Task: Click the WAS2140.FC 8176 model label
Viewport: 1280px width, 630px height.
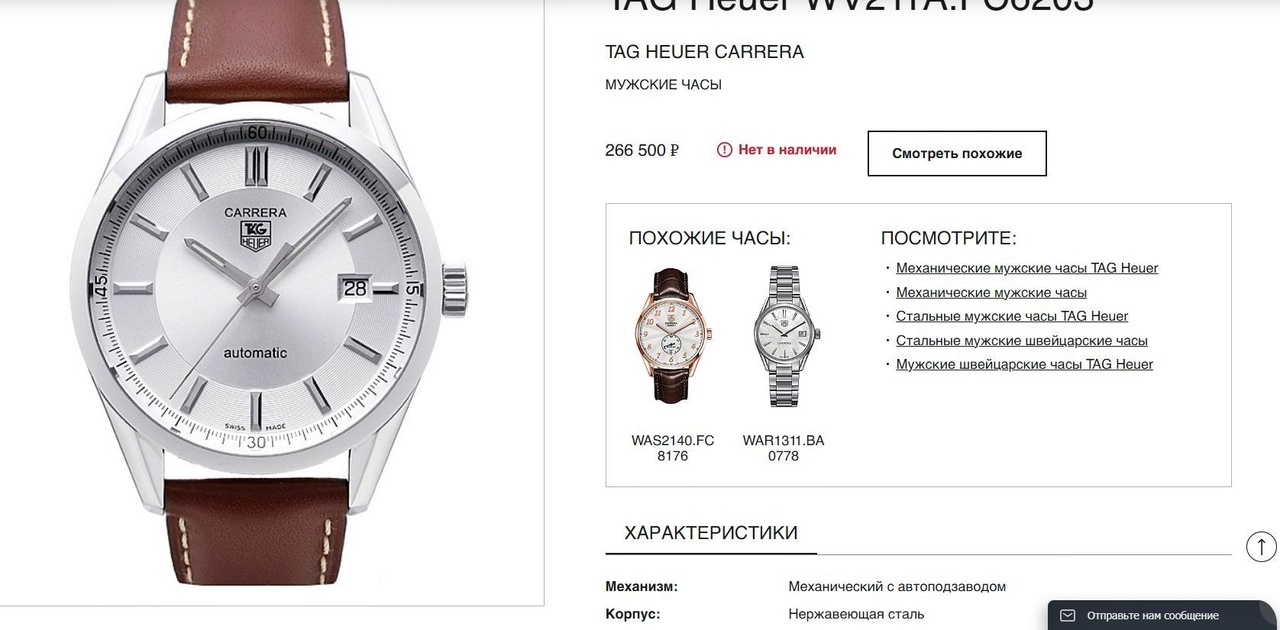Action: (673, 448)
